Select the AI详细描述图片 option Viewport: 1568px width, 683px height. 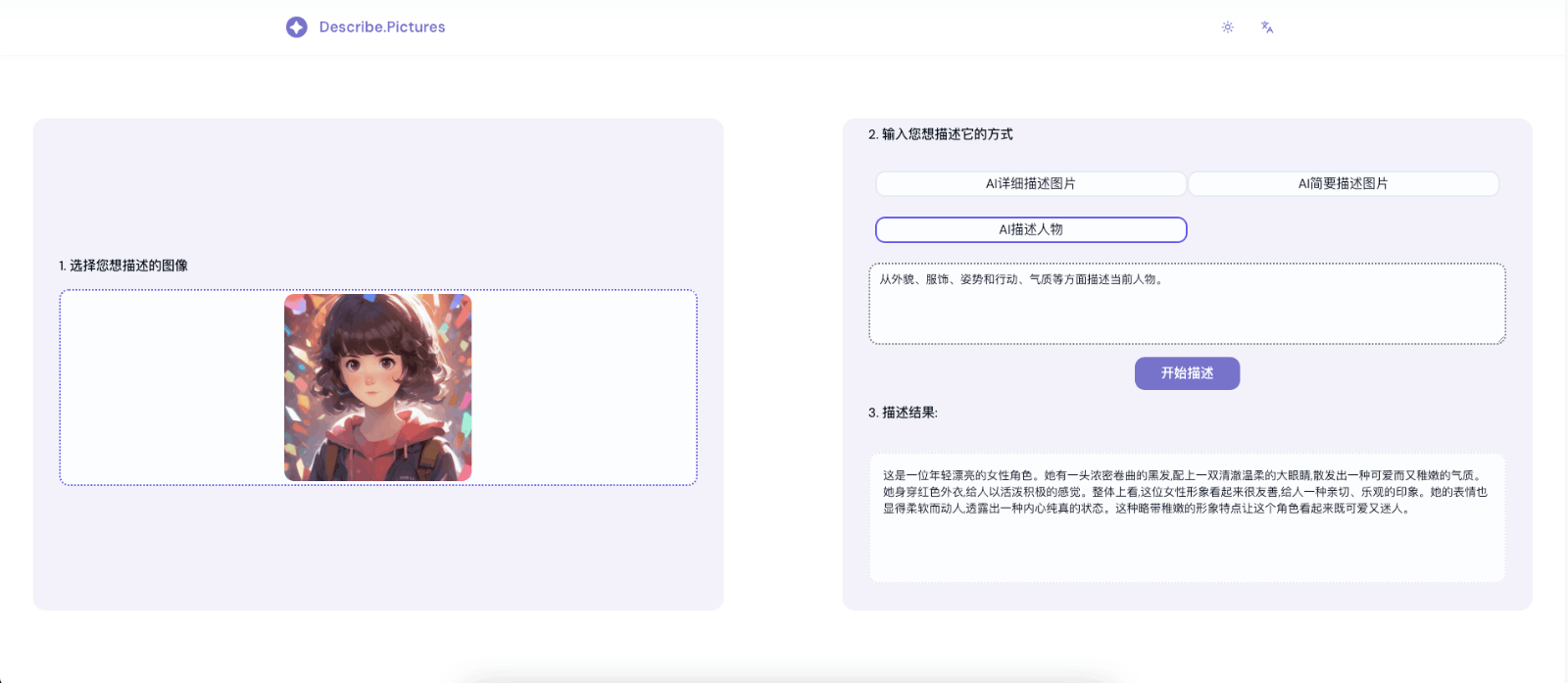click(x=1030, y=183)
